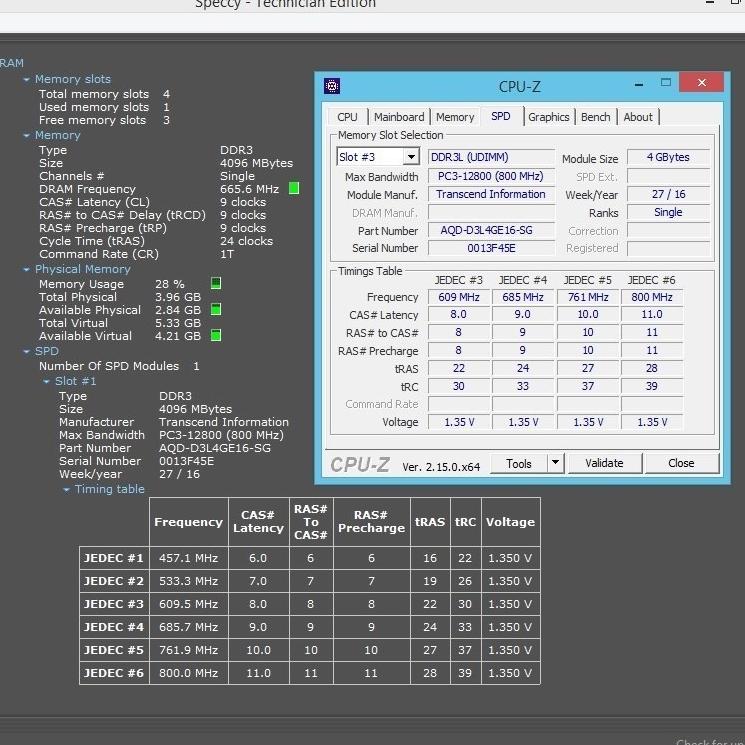This screenshot has width=745, height=745.
Task: Click the Voltage column header in Speccy table
Action: (x=510, y=522)
